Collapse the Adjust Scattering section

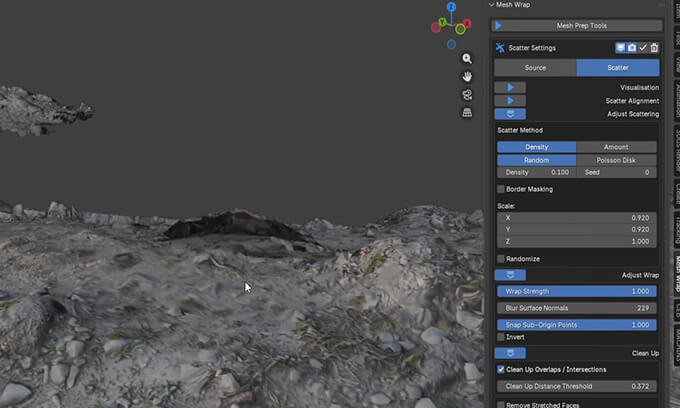pyautogui.click(x=510, y=114)
